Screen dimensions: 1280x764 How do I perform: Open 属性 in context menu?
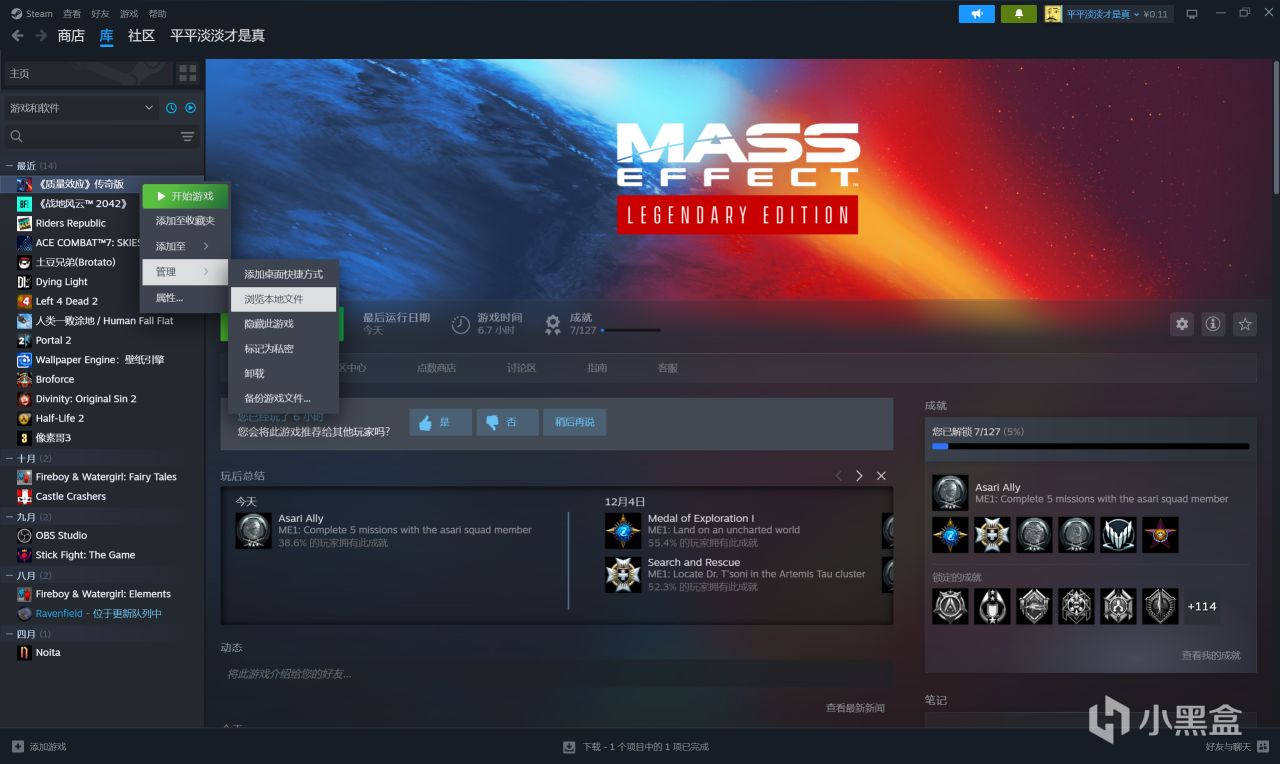(x=185, y=298)
